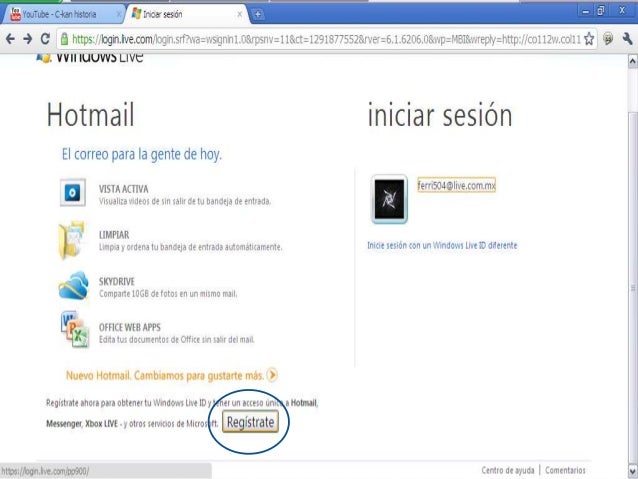Open Inicie sesión con un Windows Live ID diferente
Viewport: 638px width, 479px height.
coord(442,245)
